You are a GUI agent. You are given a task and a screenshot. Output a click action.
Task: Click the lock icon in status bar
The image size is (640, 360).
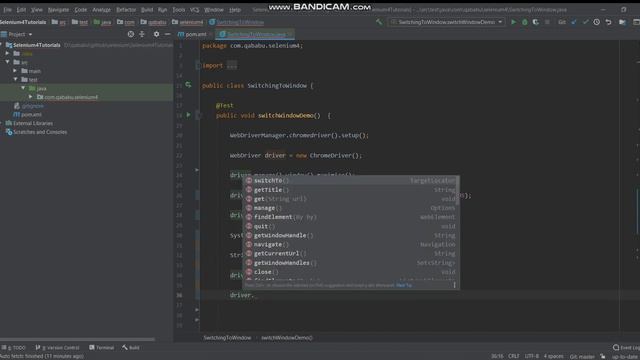603,356
